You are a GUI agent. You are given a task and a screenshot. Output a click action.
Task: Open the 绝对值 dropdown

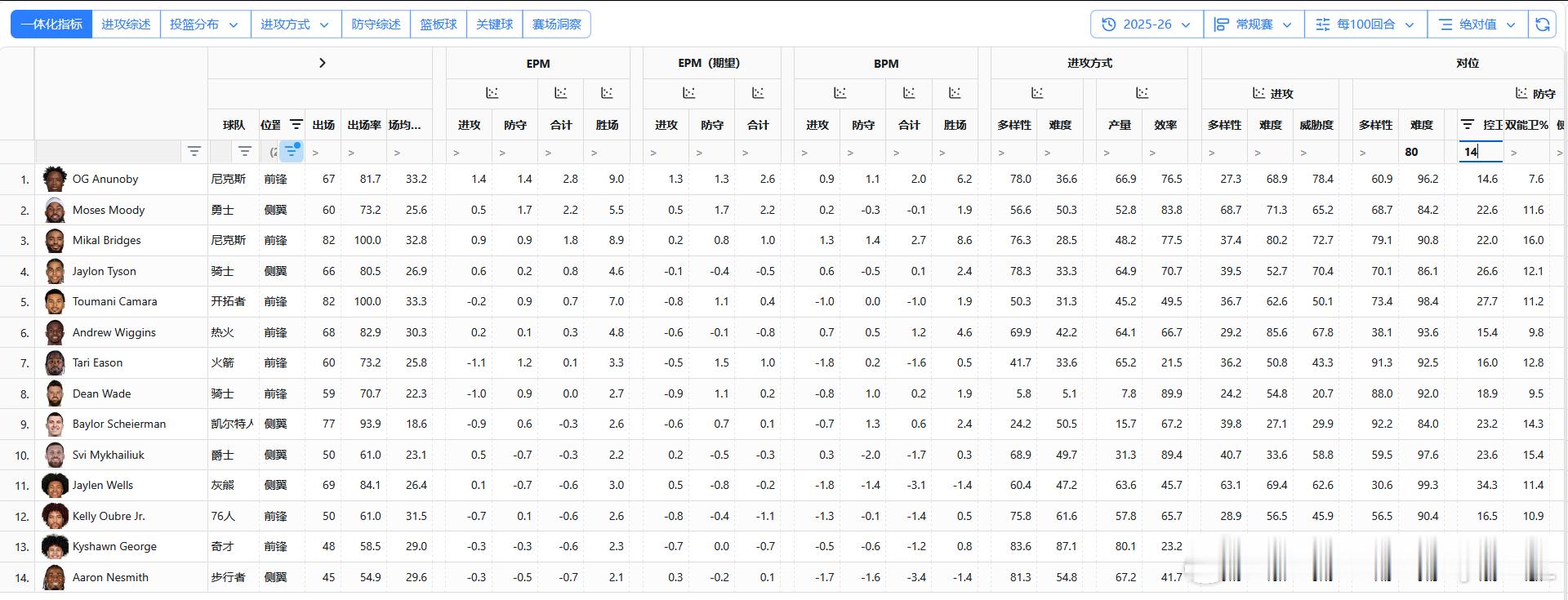[1477, 24]
